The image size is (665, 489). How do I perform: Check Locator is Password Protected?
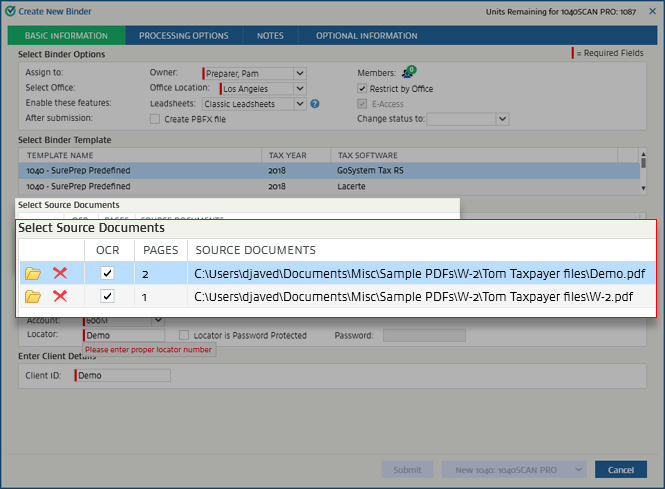click(x=184, y=335)
